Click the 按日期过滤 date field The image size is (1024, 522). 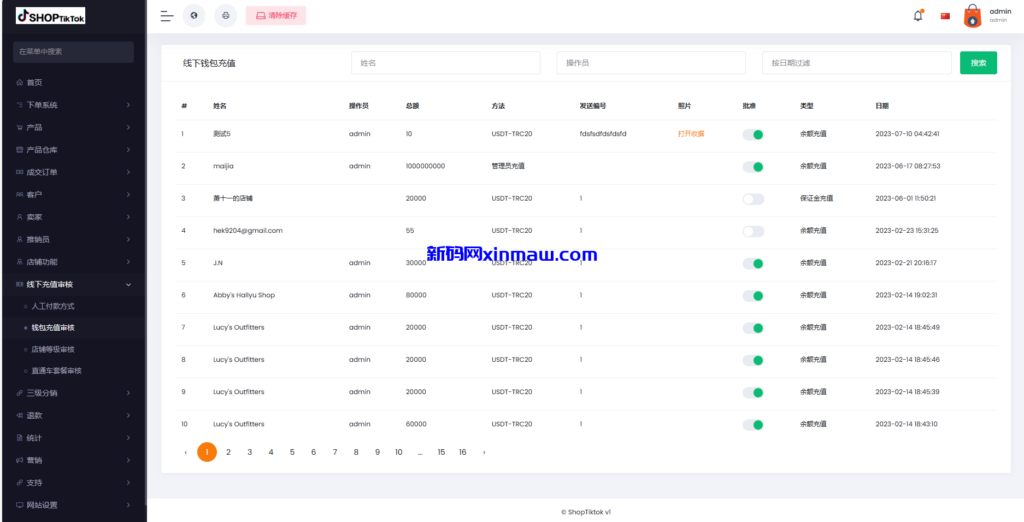857,63
